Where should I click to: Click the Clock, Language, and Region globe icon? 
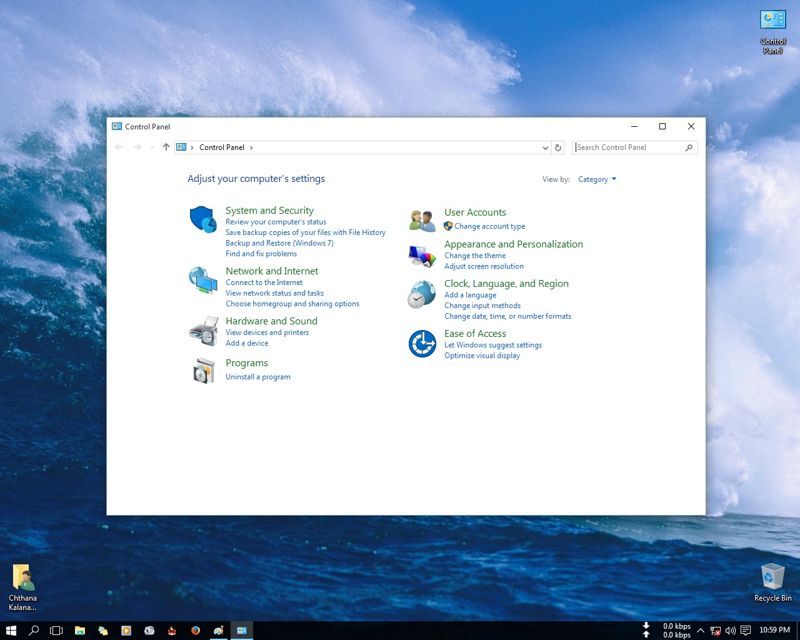click(421, 294)
